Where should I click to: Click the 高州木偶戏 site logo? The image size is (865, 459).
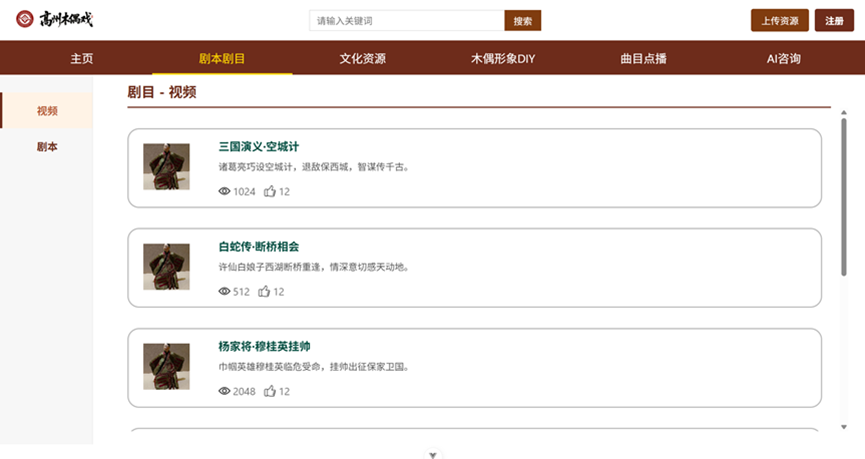(54, 20)
